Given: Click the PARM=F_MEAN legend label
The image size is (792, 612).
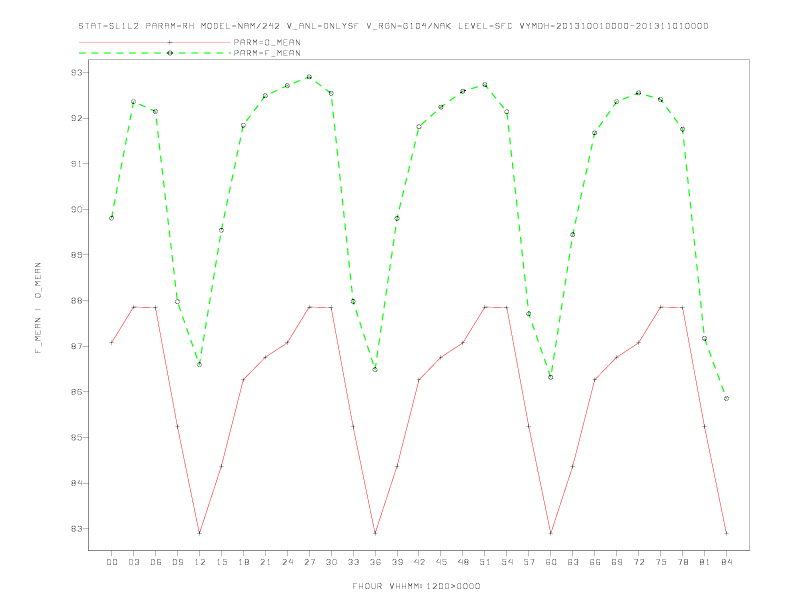Looking at the screenshot, I should click(267, 53).
